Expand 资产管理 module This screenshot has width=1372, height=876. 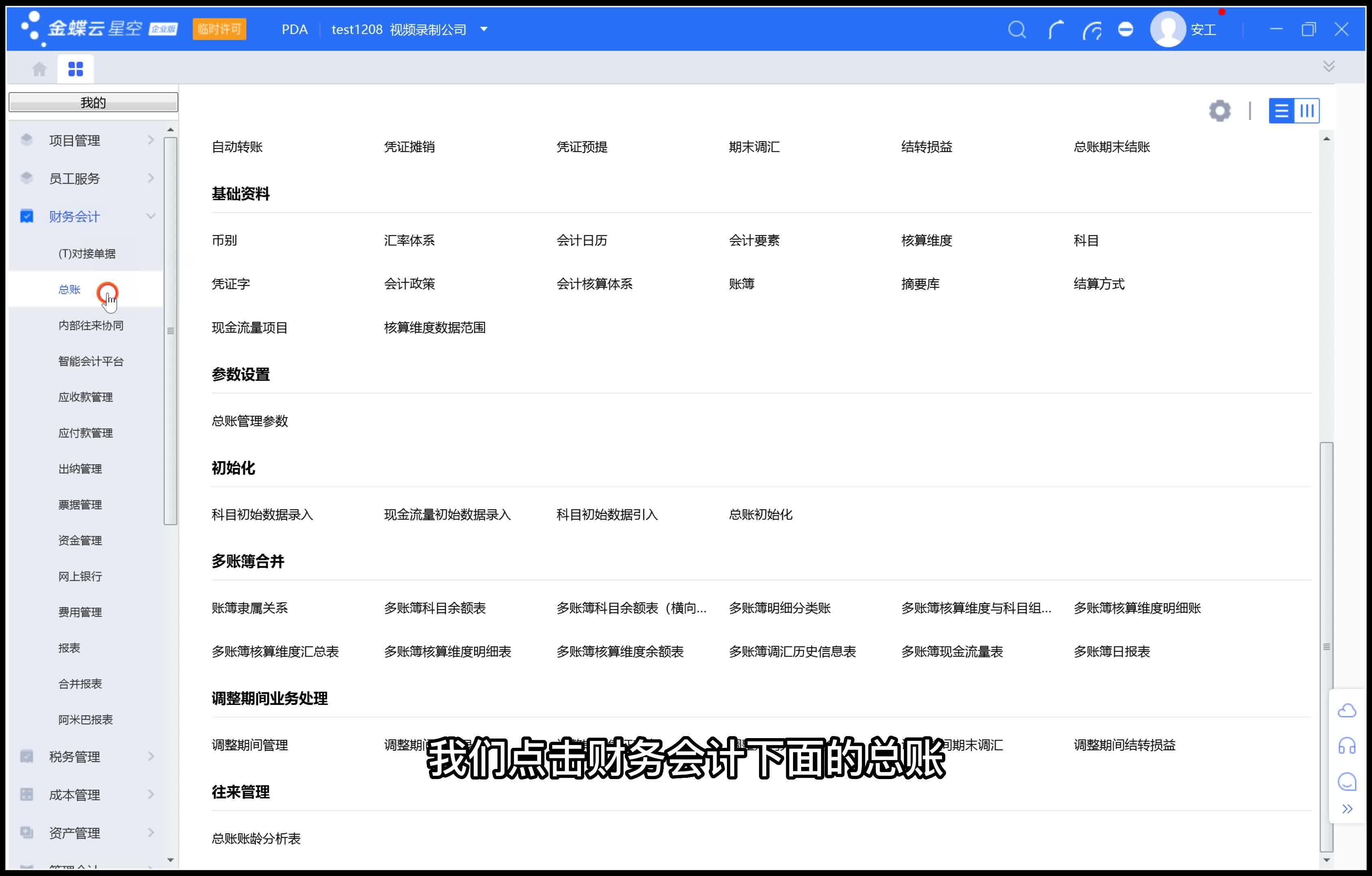(x=86, y=833)
